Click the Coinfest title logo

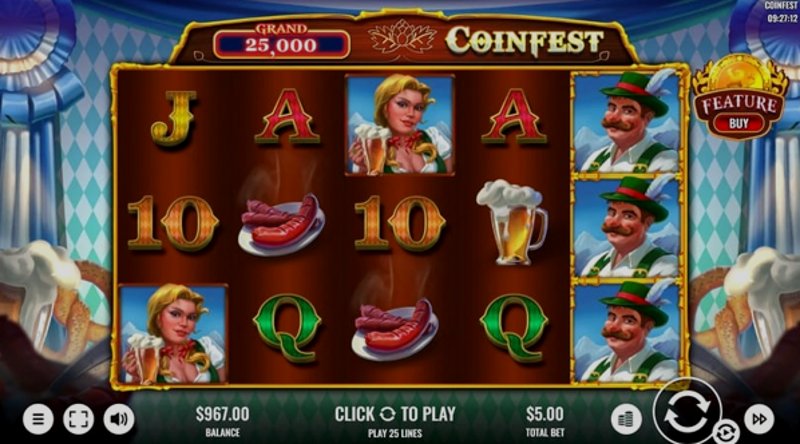tap(524, 40)
